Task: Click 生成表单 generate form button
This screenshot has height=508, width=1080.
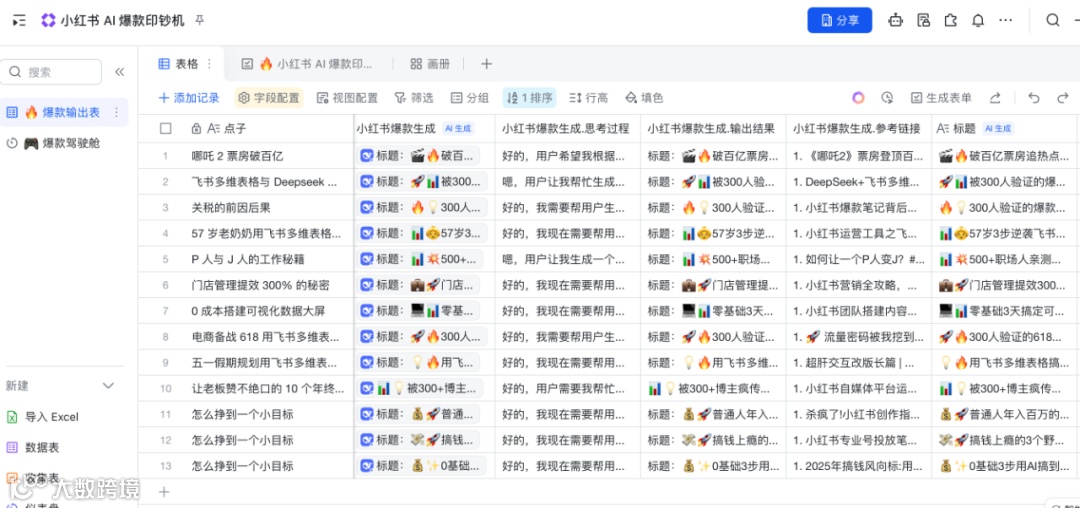Action: click(941, 98)
